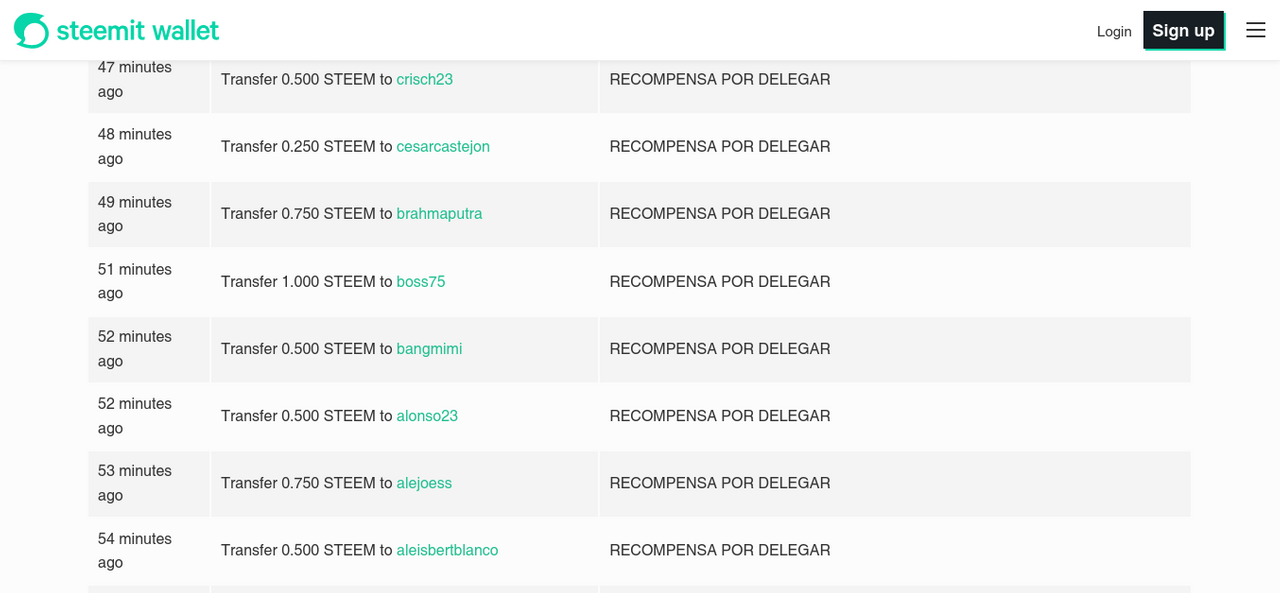Click the "54 minutes ago" timestamp
Screen dimensions: 1280x593
[x=135, y=550]
